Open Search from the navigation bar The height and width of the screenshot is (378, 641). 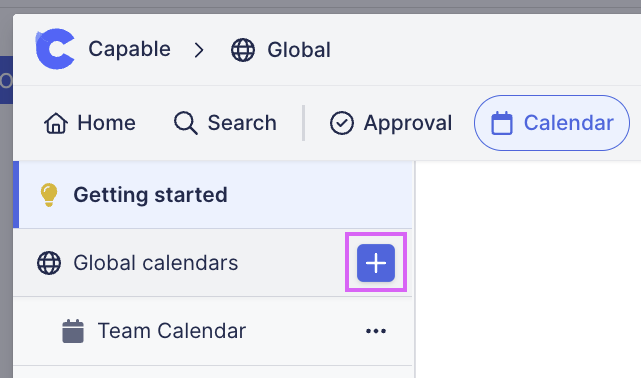pyautogui.click(x=225, y=123)
